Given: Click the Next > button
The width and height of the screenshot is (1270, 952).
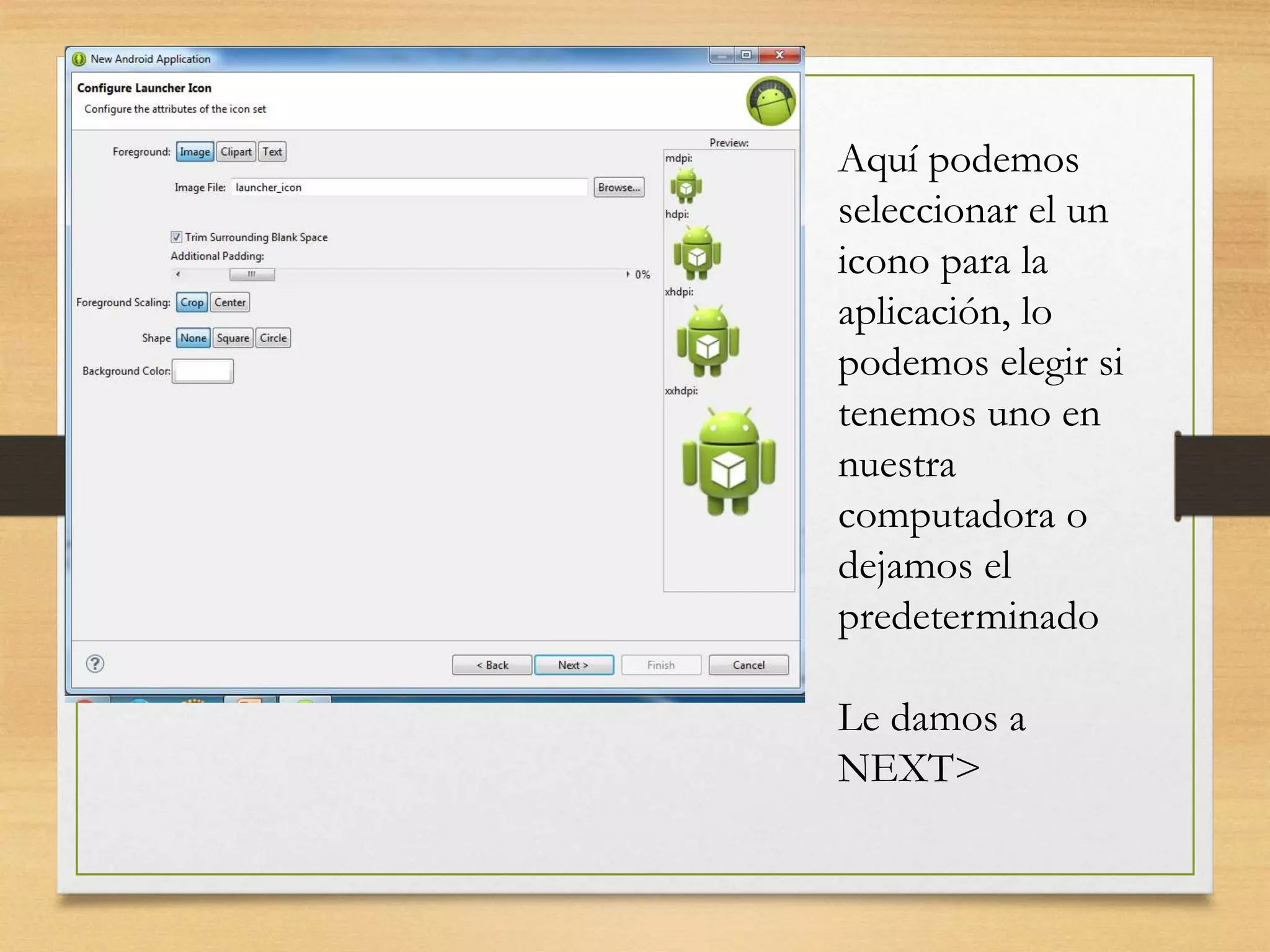Looking at the screenshot, I should tap(574, 665).
